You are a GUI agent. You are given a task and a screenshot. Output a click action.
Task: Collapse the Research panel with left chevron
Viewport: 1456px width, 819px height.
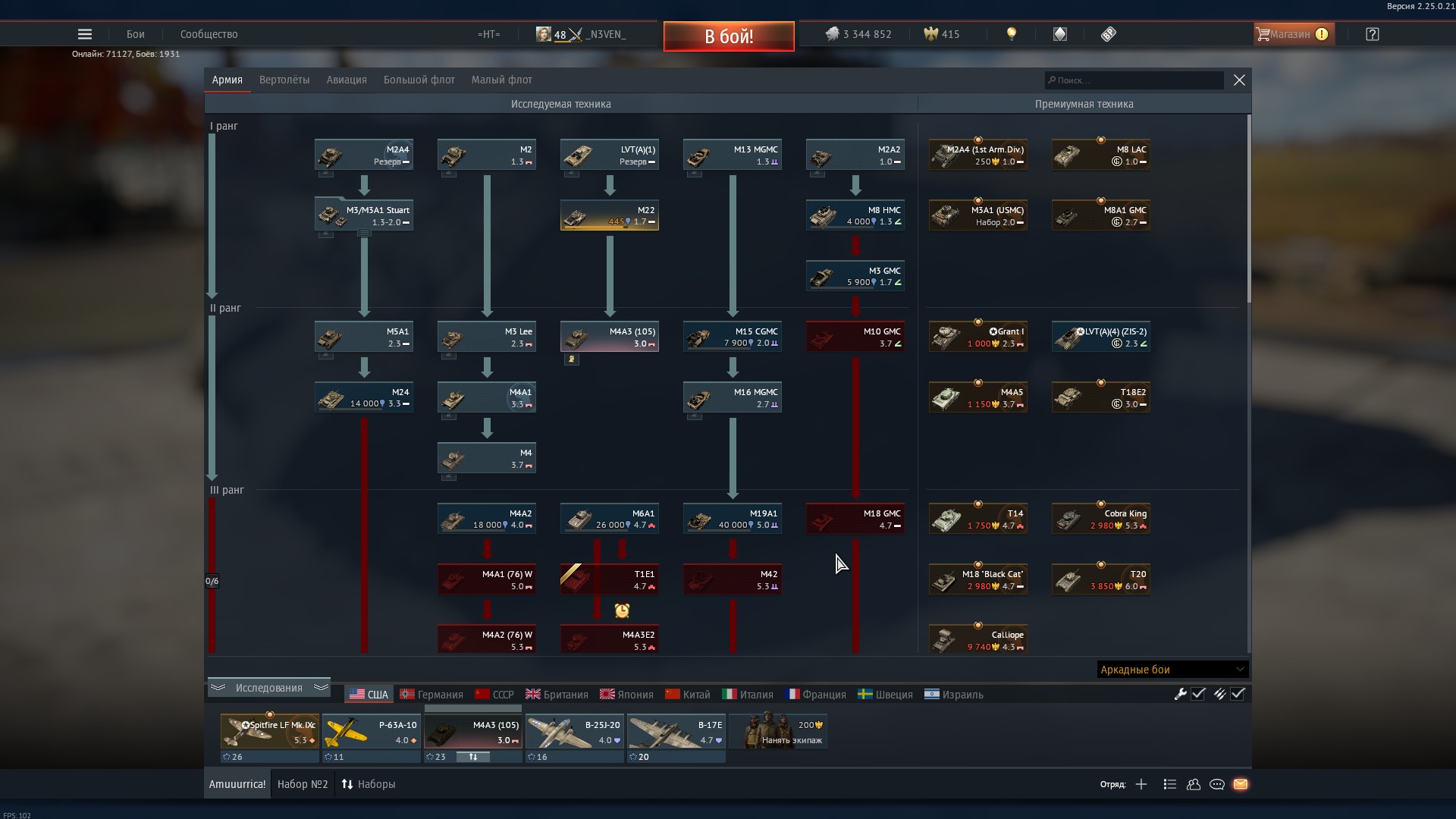click(218, 688)
